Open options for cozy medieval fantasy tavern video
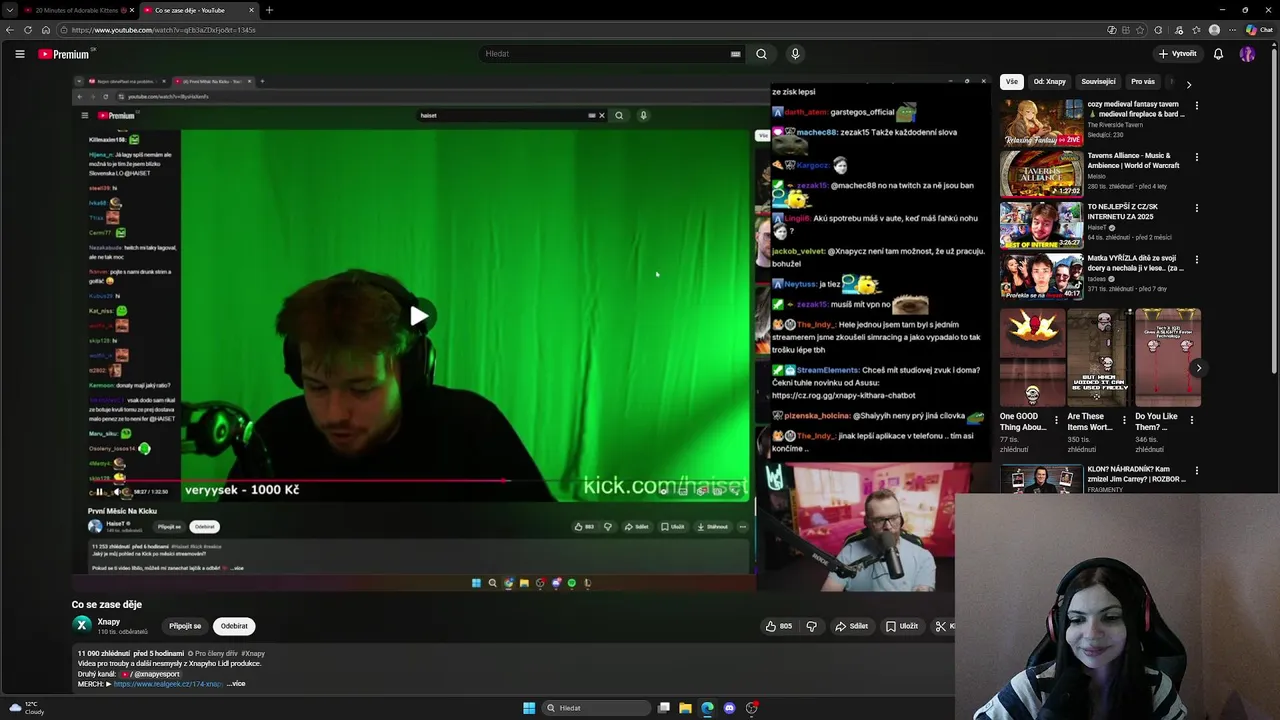The width and height of the screenshot is (1280, 720). [1197, 105]
